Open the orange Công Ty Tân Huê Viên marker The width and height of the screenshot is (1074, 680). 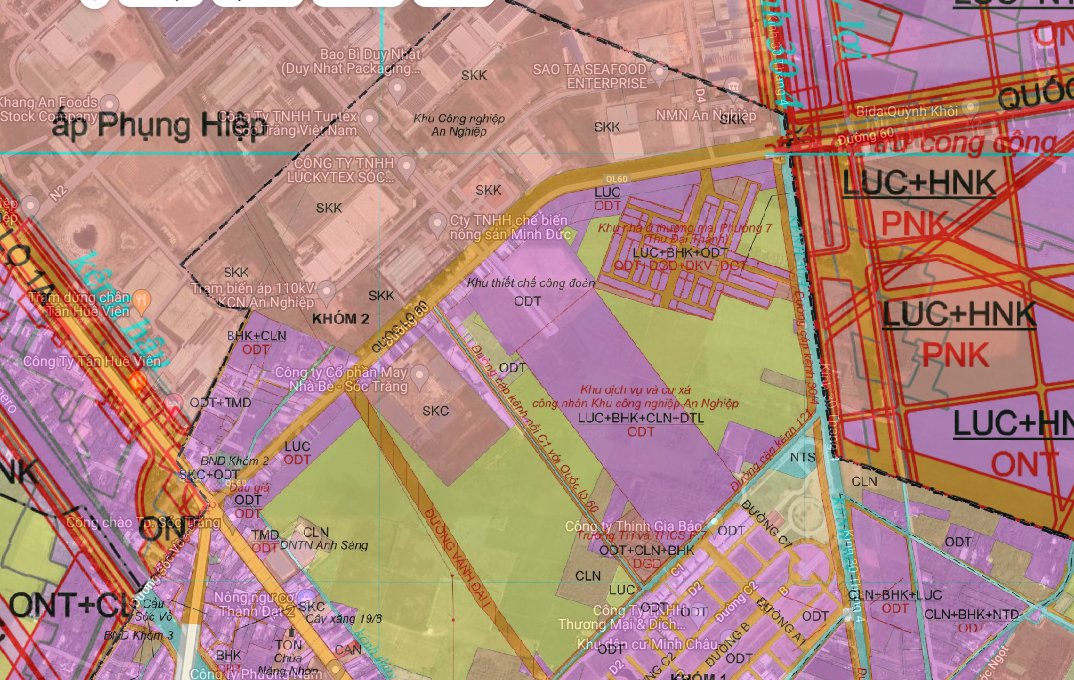[x=138, y=381]
